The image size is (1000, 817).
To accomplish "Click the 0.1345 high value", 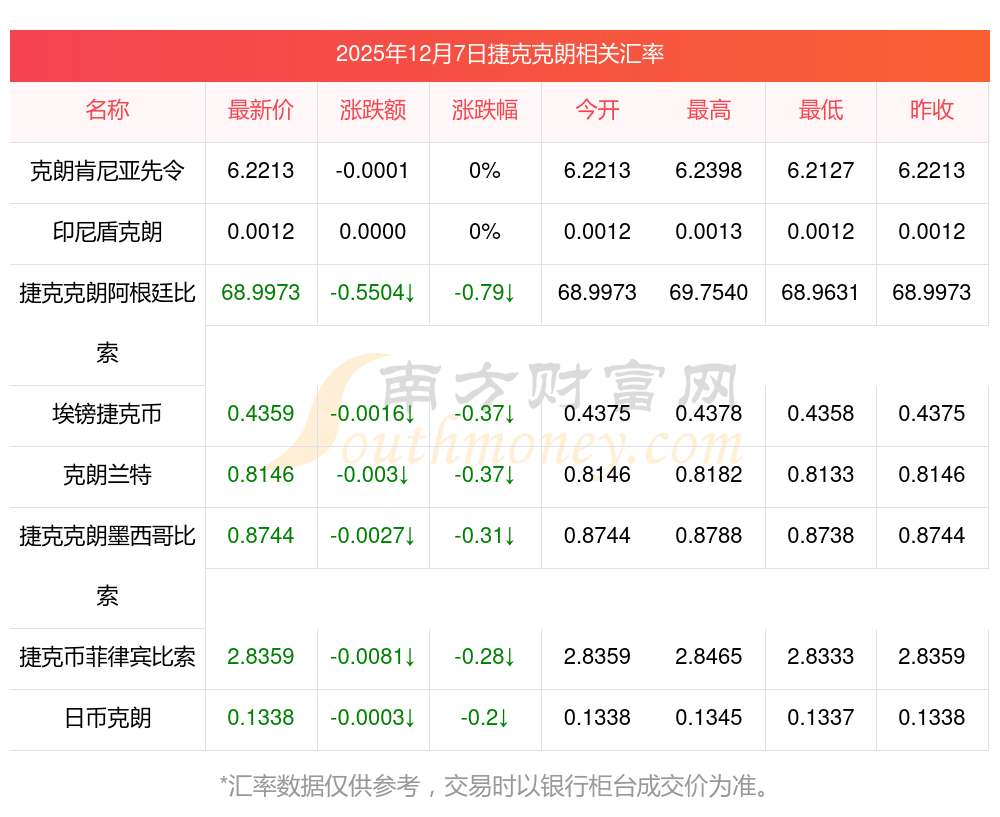I will [x=709, y=718].
